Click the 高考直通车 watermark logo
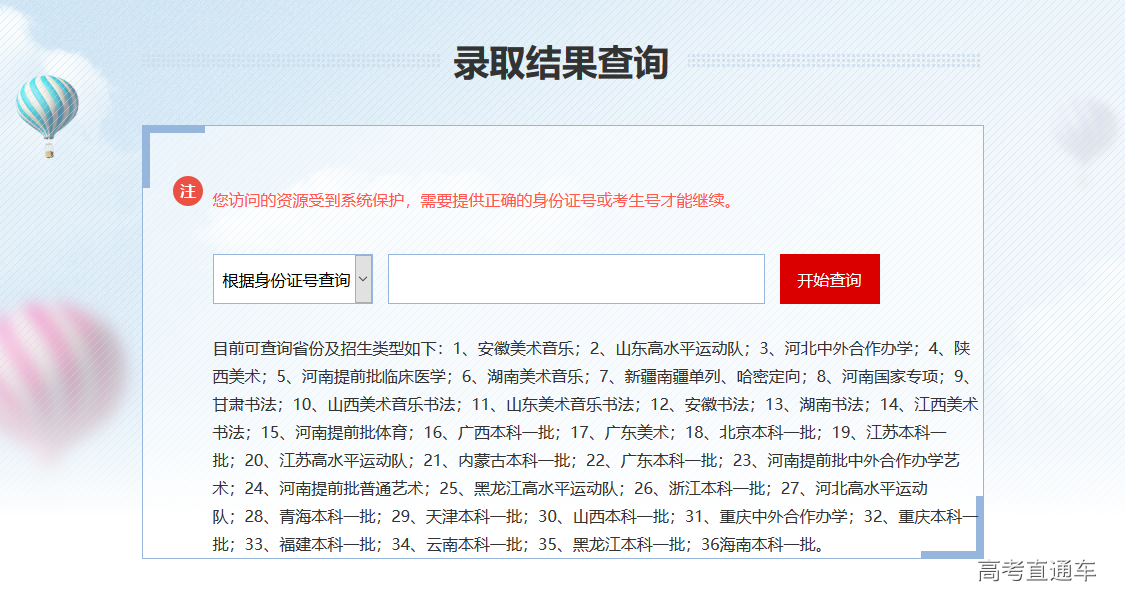Screen dimensions: 1125x611 point(1037,570)
